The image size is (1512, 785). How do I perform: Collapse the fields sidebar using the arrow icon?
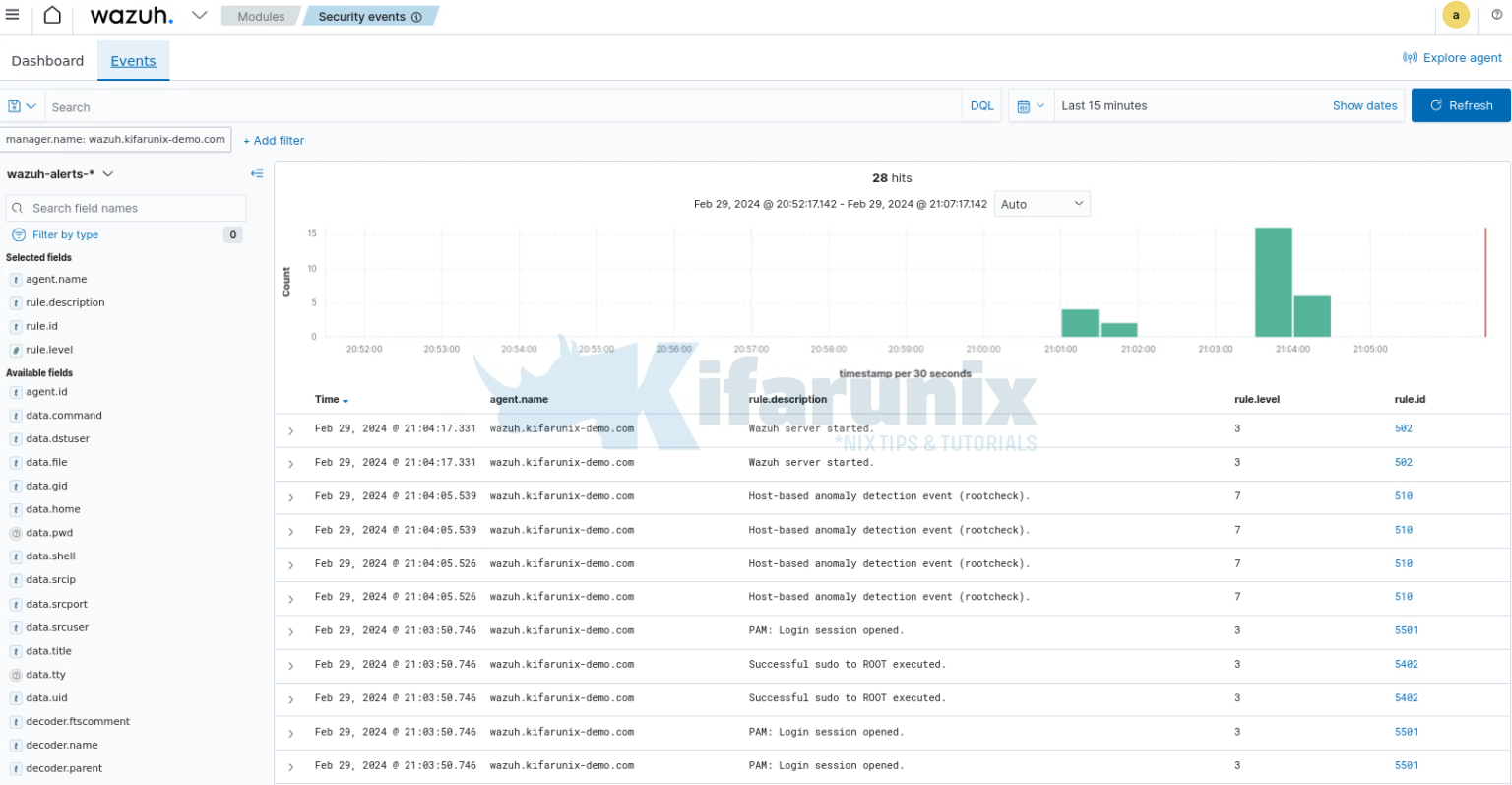tap(257, 173)
